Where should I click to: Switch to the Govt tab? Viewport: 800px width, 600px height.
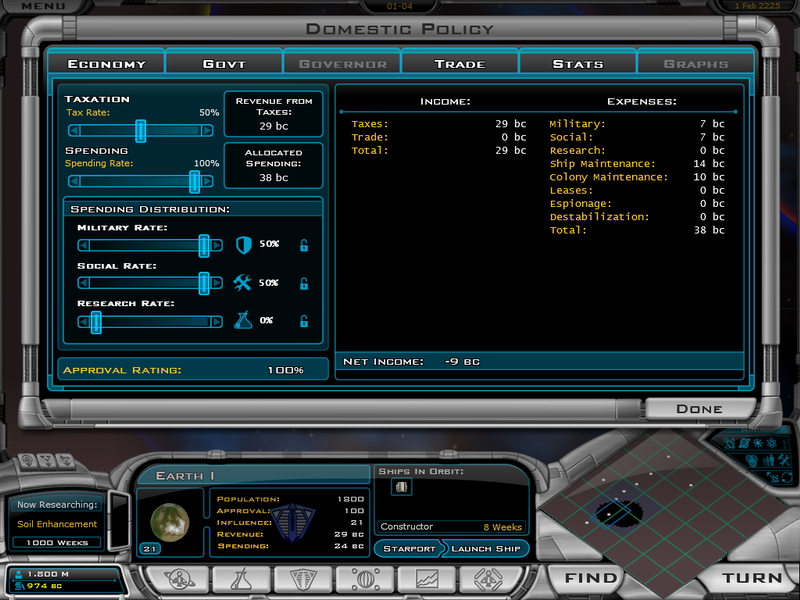click(x=223, y=64)
